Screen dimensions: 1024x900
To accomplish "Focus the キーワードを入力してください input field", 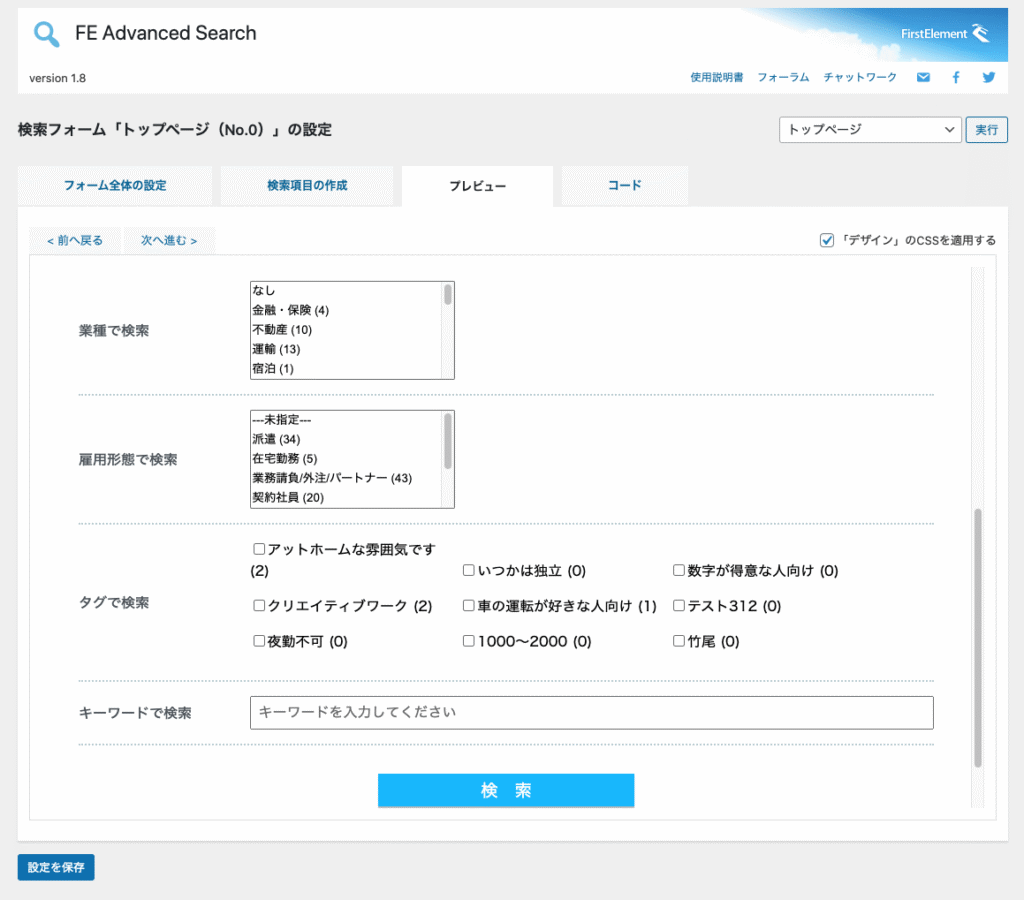I will coord(592,713).
